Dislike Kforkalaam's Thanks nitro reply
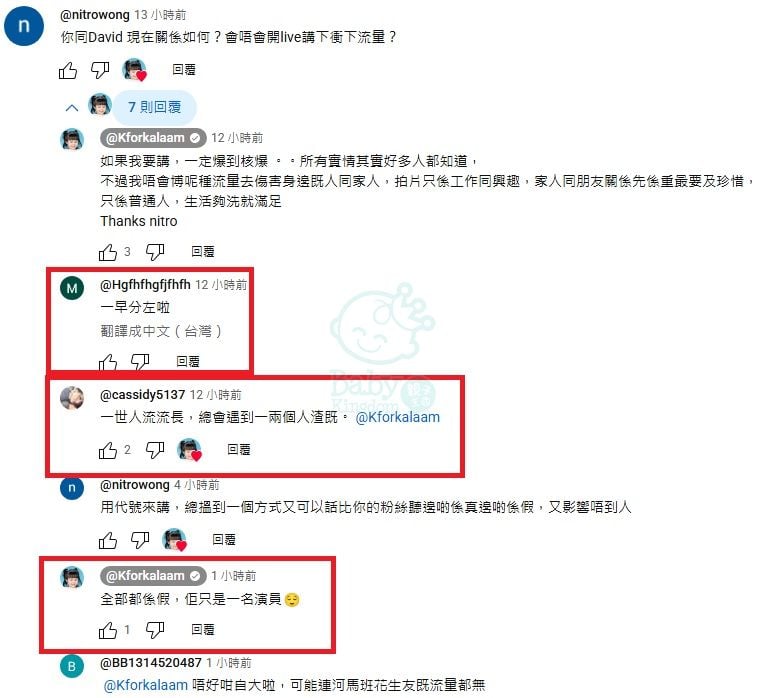Image resolution: width=765 pixels, height=698 pixels. coord(155,252)
